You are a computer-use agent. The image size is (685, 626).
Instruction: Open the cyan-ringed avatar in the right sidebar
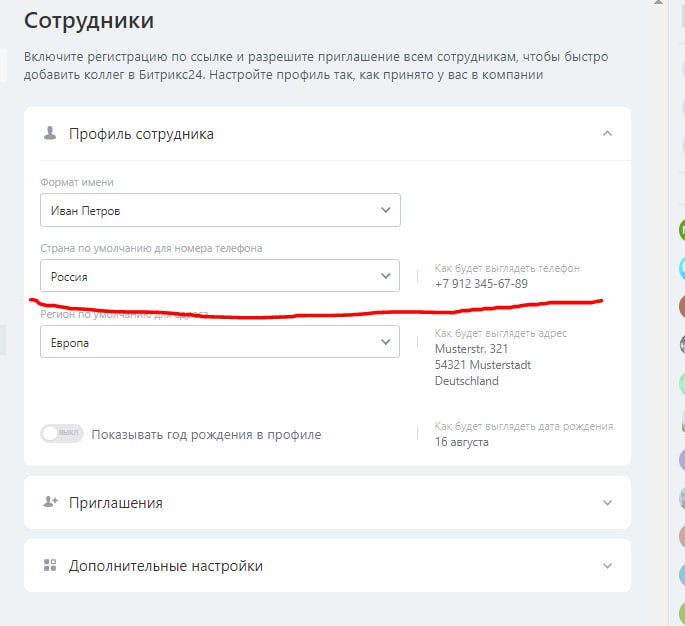tap(680, 268)
